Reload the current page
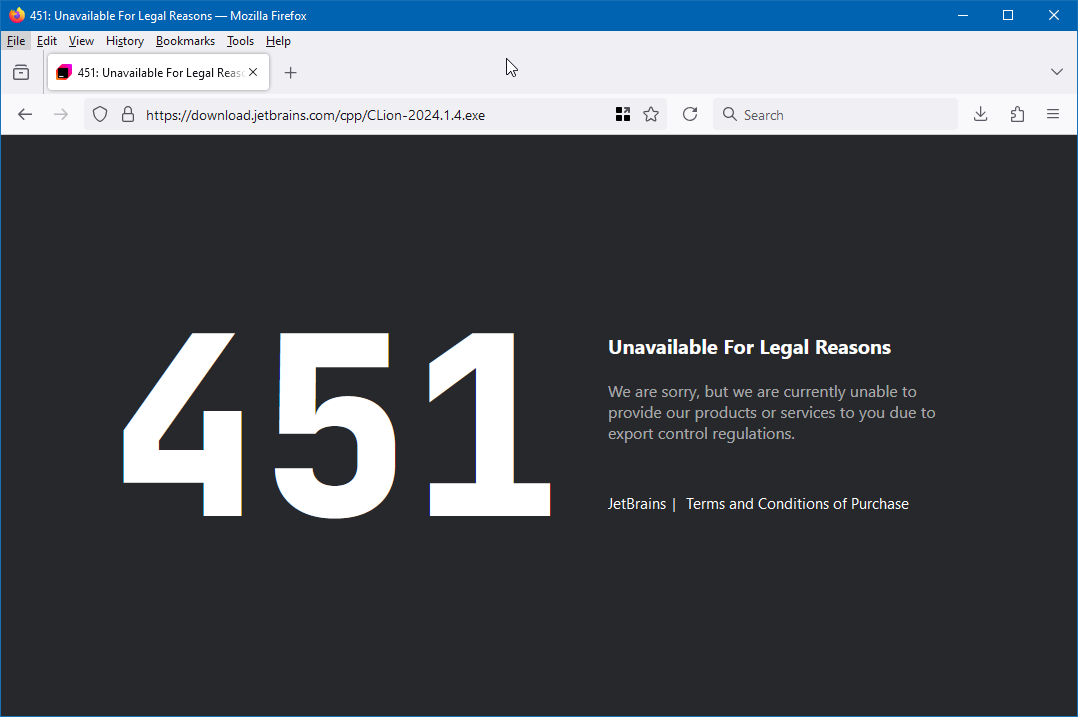1078x717 pixels. [690, 114]
